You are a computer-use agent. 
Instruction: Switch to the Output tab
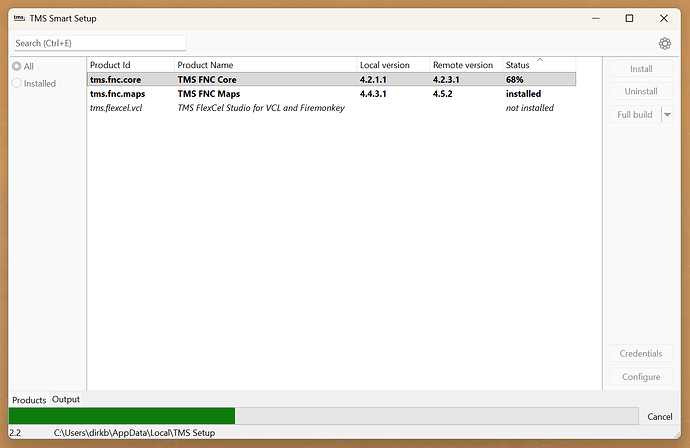(66, 399)
